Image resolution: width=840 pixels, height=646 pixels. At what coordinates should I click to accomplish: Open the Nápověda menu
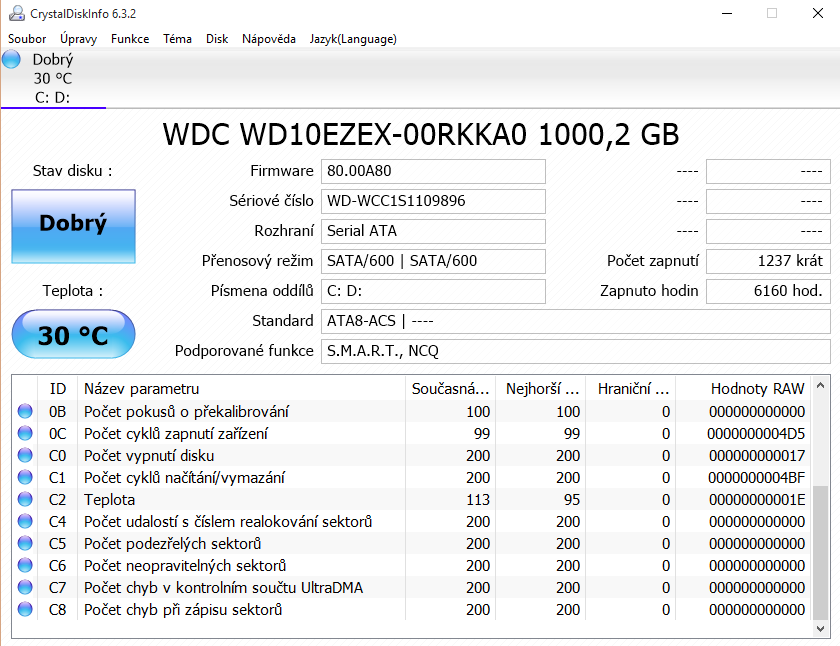269,39
